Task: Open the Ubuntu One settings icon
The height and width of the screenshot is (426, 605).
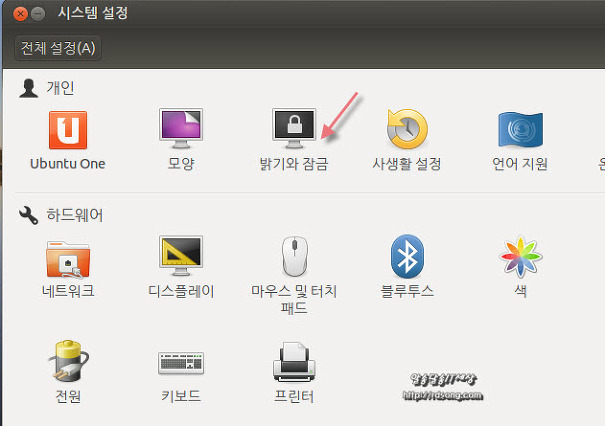Action: click(67, 131)
